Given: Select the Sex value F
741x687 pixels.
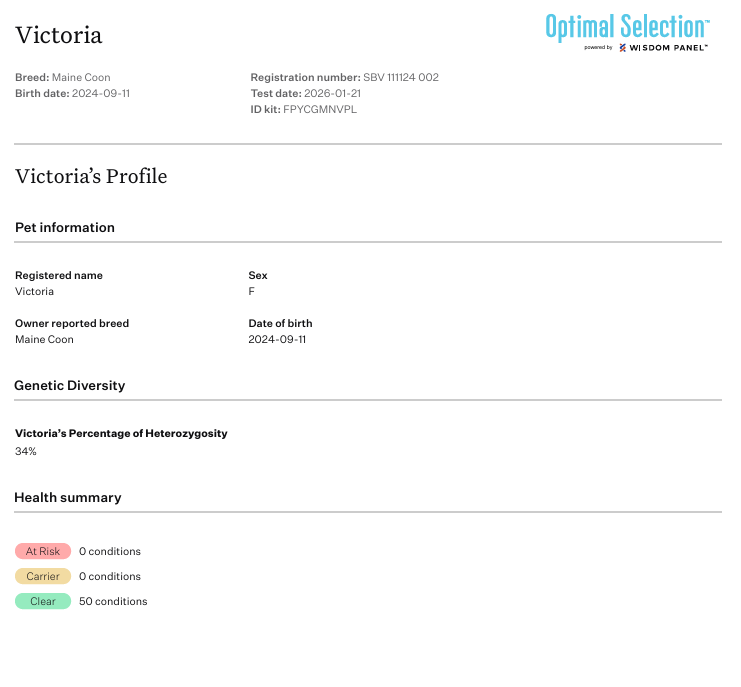Looking at the screenshot, I should pyautogui.click(x=252, y=292).
